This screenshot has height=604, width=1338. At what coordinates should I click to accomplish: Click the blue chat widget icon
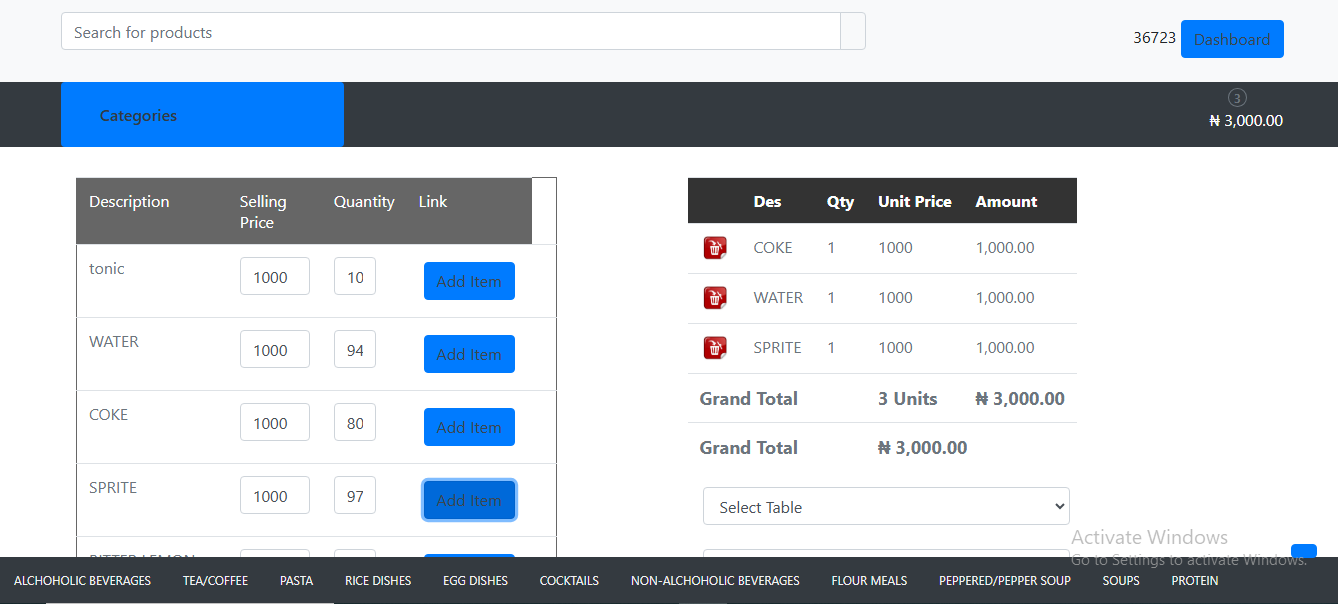coord(1303,551)
